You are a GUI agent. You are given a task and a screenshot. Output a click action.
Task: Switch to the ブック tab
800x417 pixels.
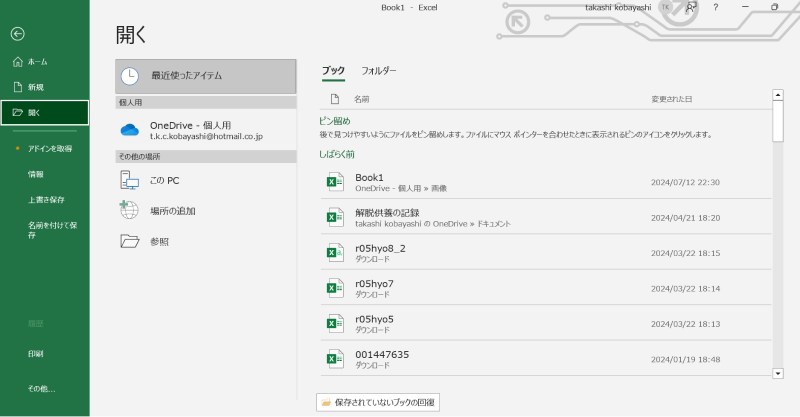(x=333, y=70)
